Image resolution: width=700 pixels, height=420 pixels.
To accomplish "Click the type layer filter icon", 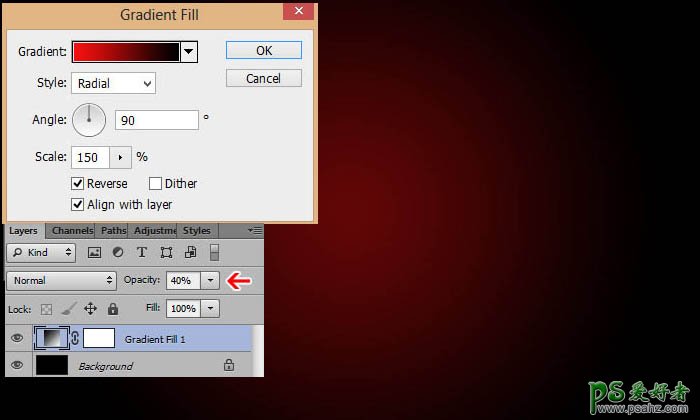I will [142, 253].
